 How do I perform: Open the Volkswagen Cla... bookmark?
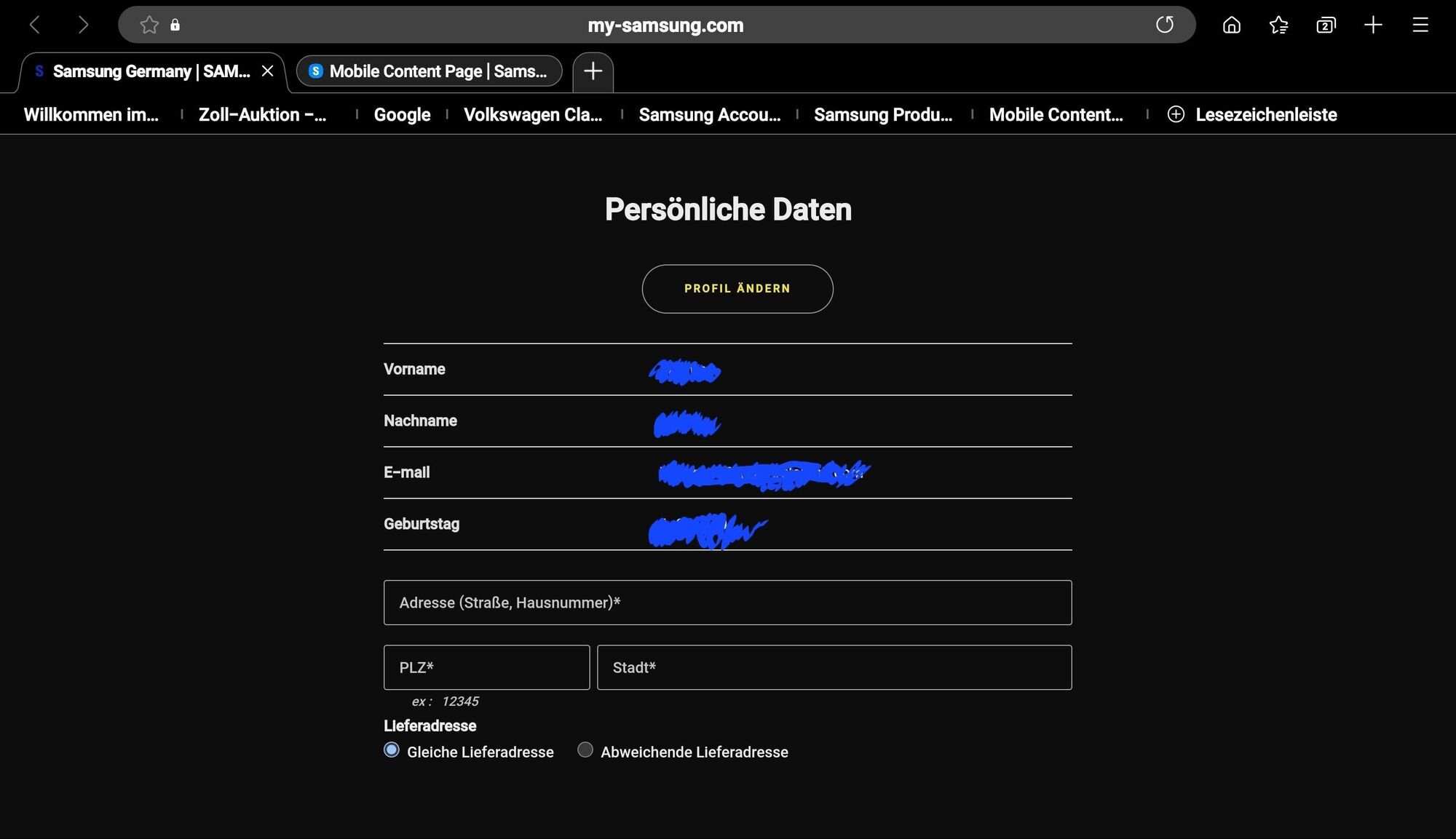(x=533, y=115)
